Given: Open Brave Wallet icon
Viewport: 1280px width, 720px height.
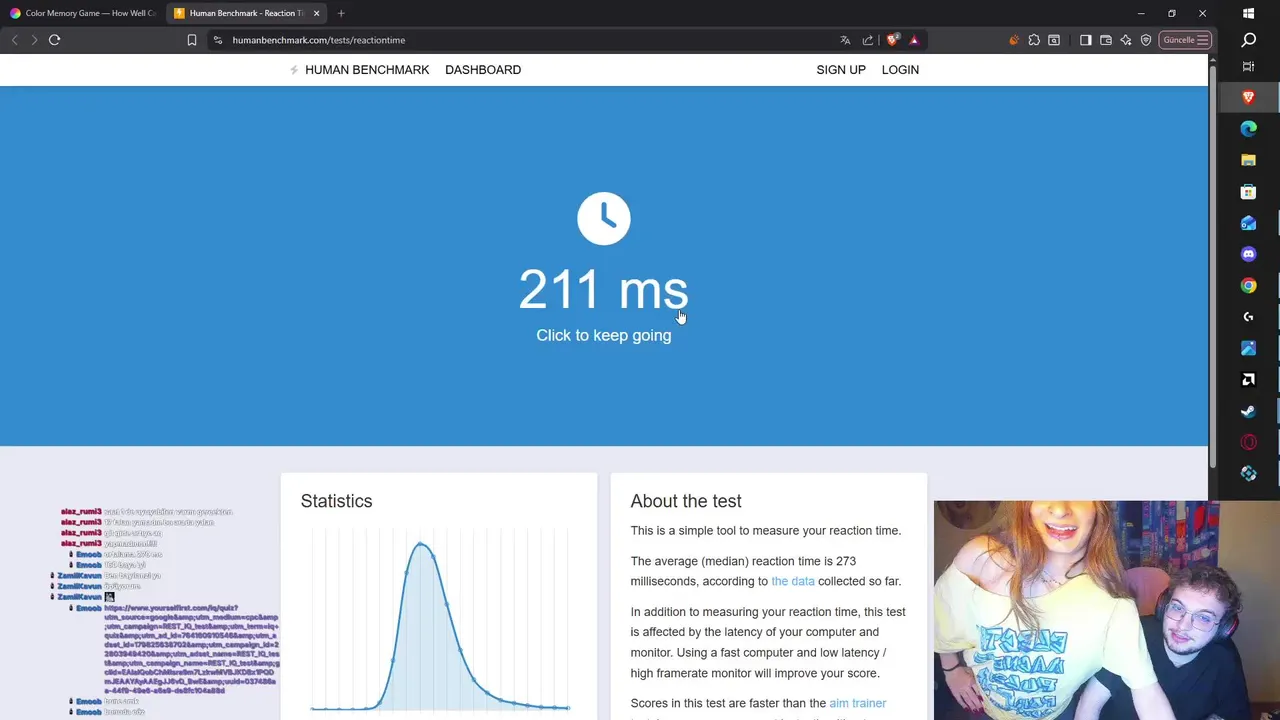Looking at the screenshot, I should pos(1106,40).
